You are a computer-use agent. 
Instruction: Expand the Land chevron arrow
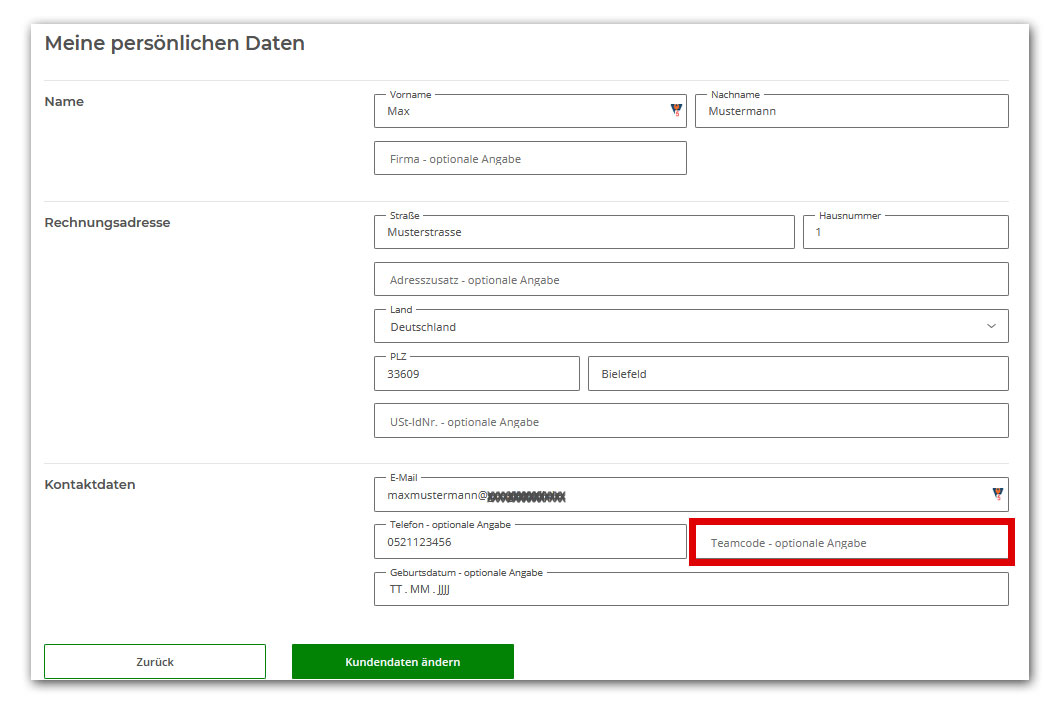point(991,326)
